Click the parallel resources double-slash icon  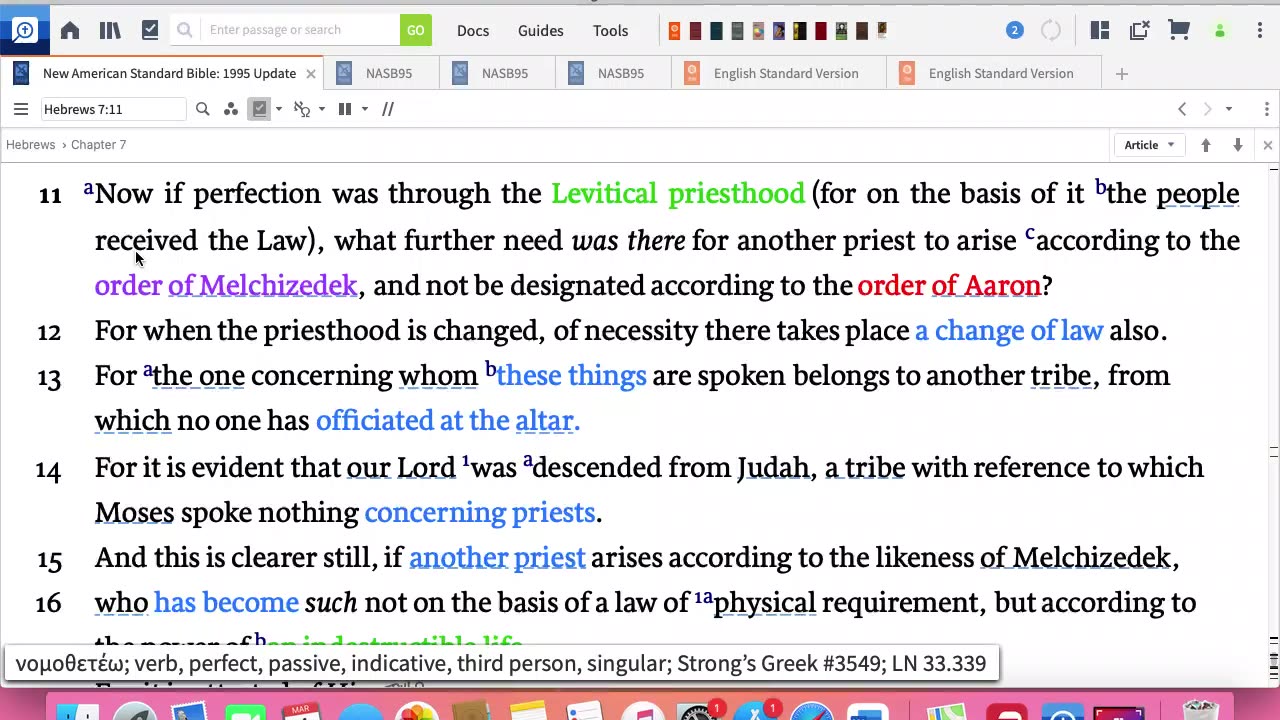(x=388, y=109)
